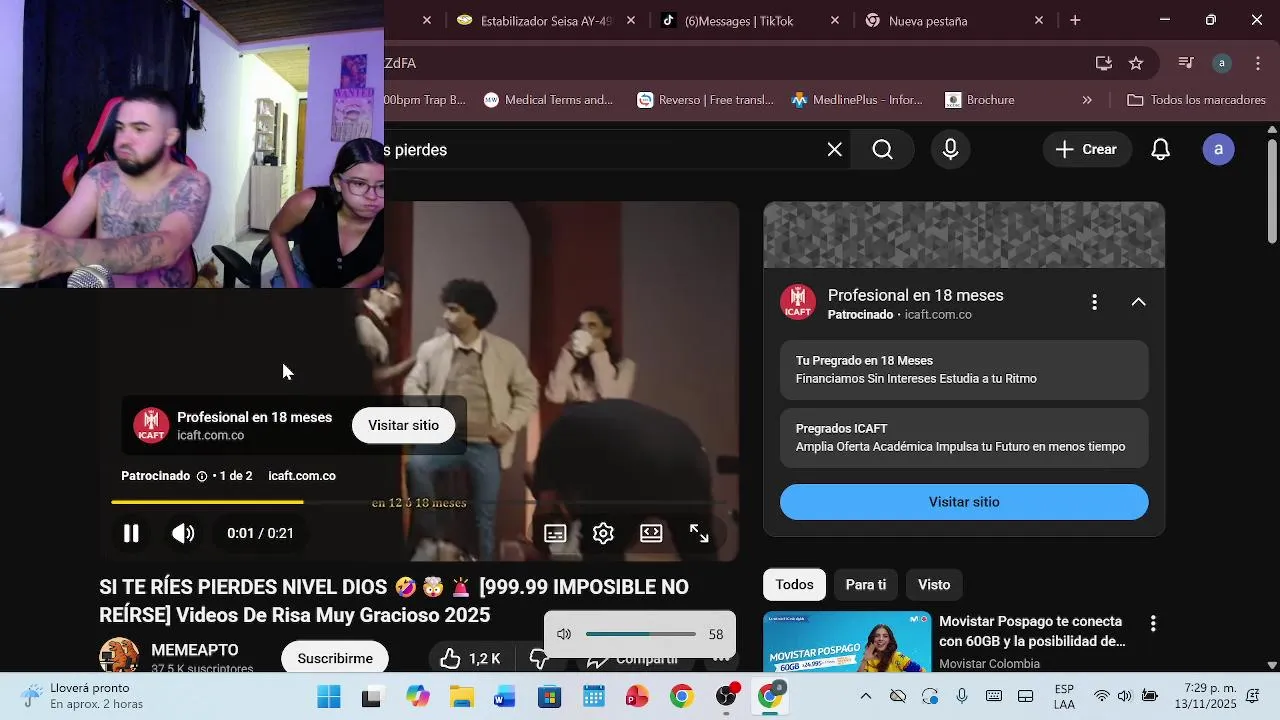Subscribe to MEMEAPTO channel

click(x=335, y=658)
